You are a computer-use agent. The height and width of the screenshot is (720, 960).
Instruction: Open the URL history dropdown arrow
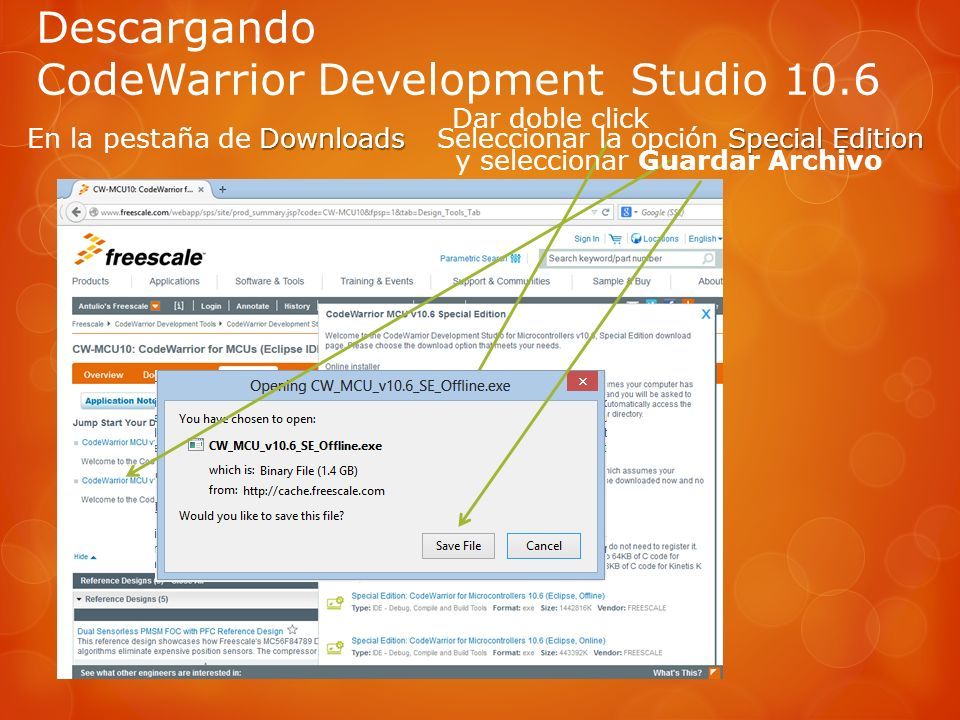point(594,212)
